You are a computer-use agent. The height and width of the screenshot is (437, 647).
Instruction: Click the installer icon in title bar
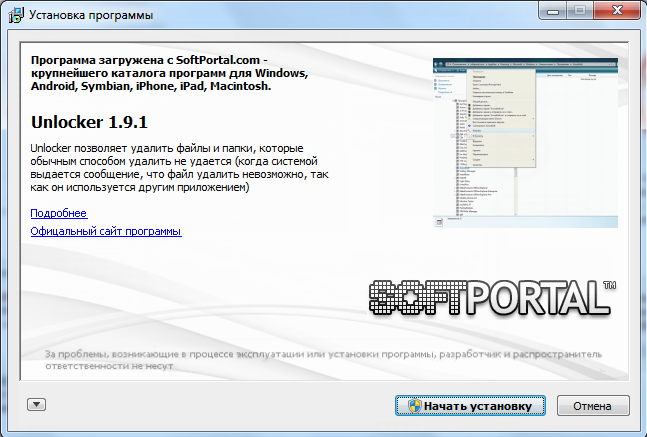(x=16, y=15)
